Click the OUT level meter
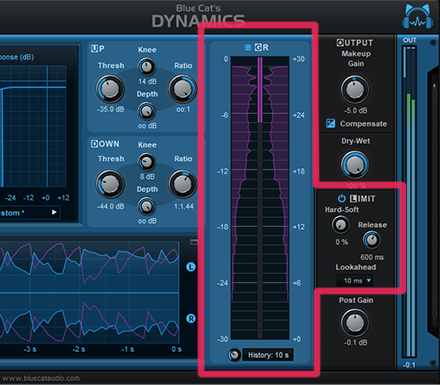This screenshot has height=385, width=440. (410, 202)
